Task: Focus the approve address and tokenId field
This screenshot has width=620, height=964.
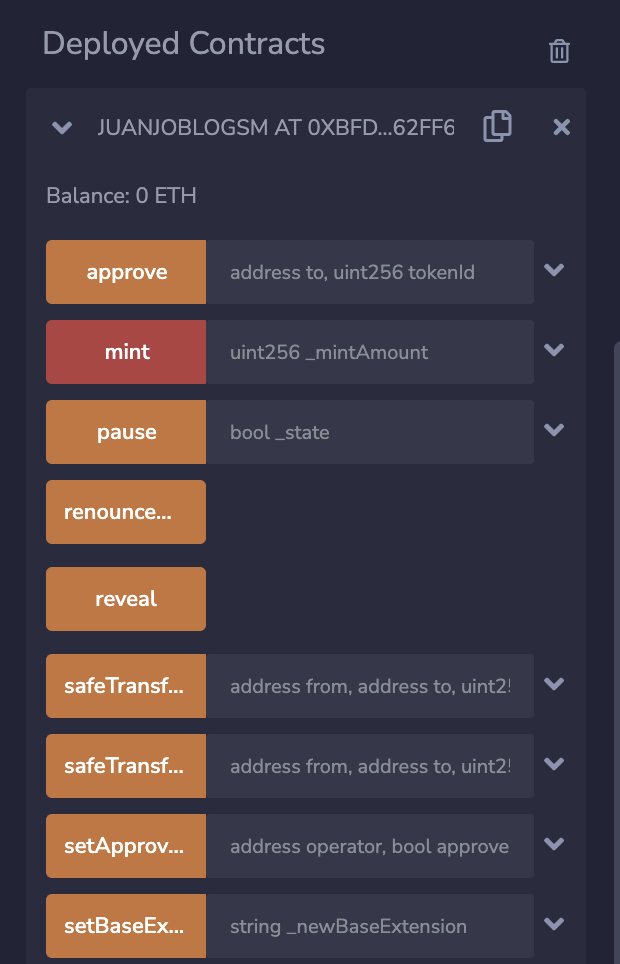Action: pyautogui.click(x=370, y=272)
